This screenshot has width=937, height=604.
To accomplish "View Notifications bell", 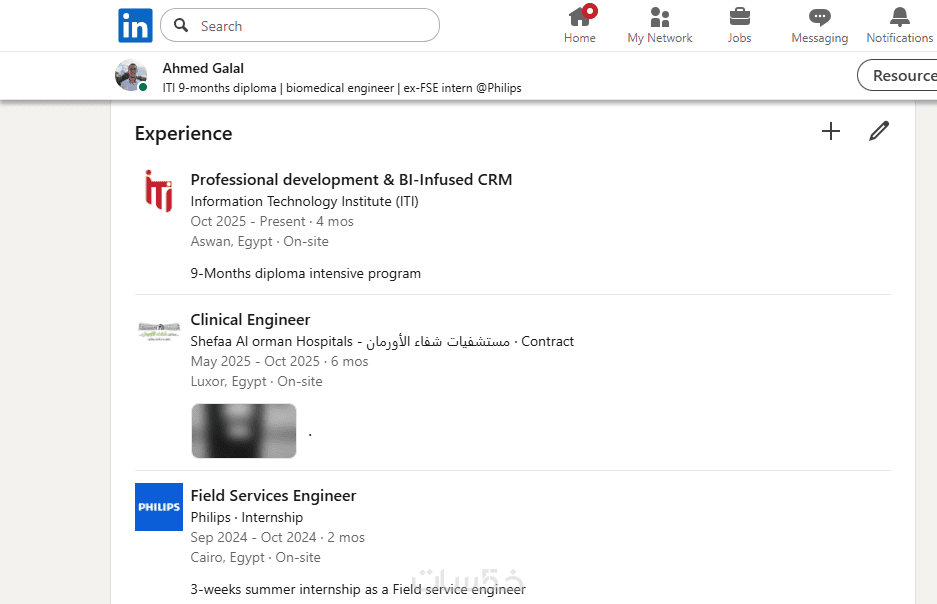I will pos(899,25).
